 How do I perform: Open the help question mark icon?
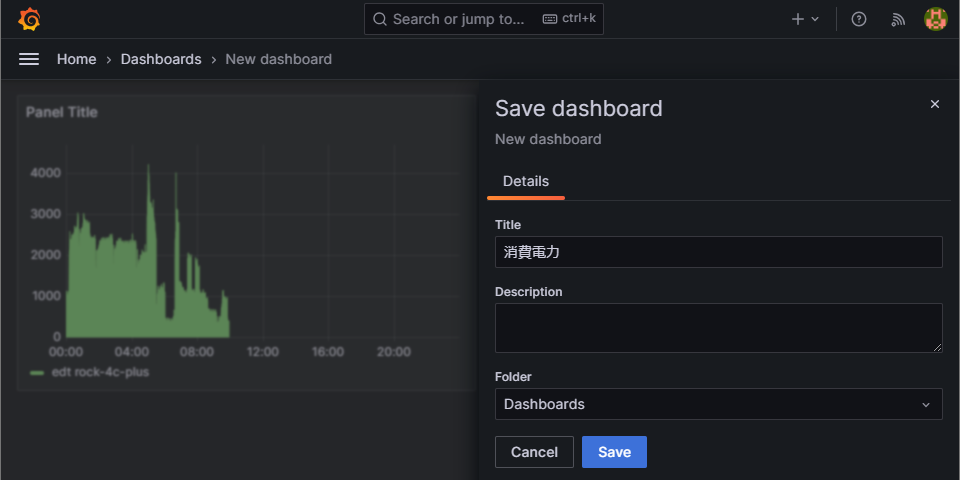859,19
